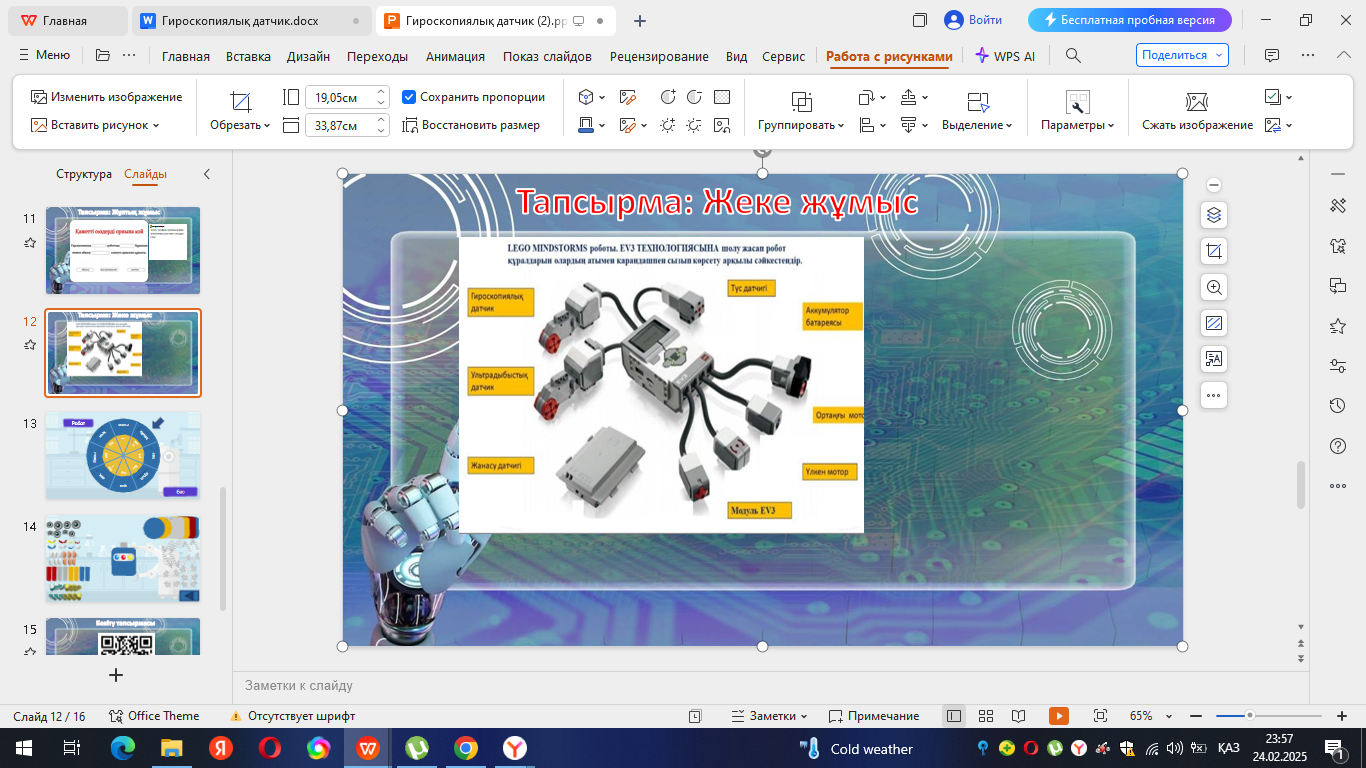Open the history clock icon in right sidebar
The width and height of the screenshot is (1366, 768).
[1338, 406]
